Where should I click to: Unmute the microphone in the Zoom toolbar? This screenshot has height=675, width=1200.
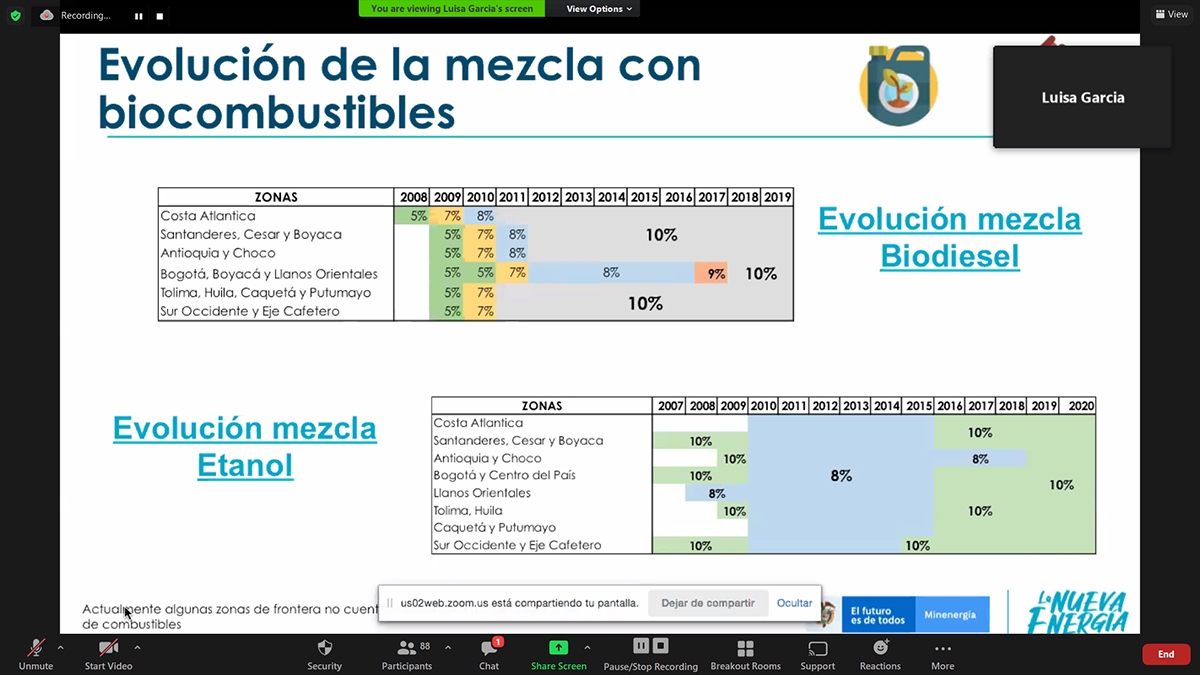(35, 649)
